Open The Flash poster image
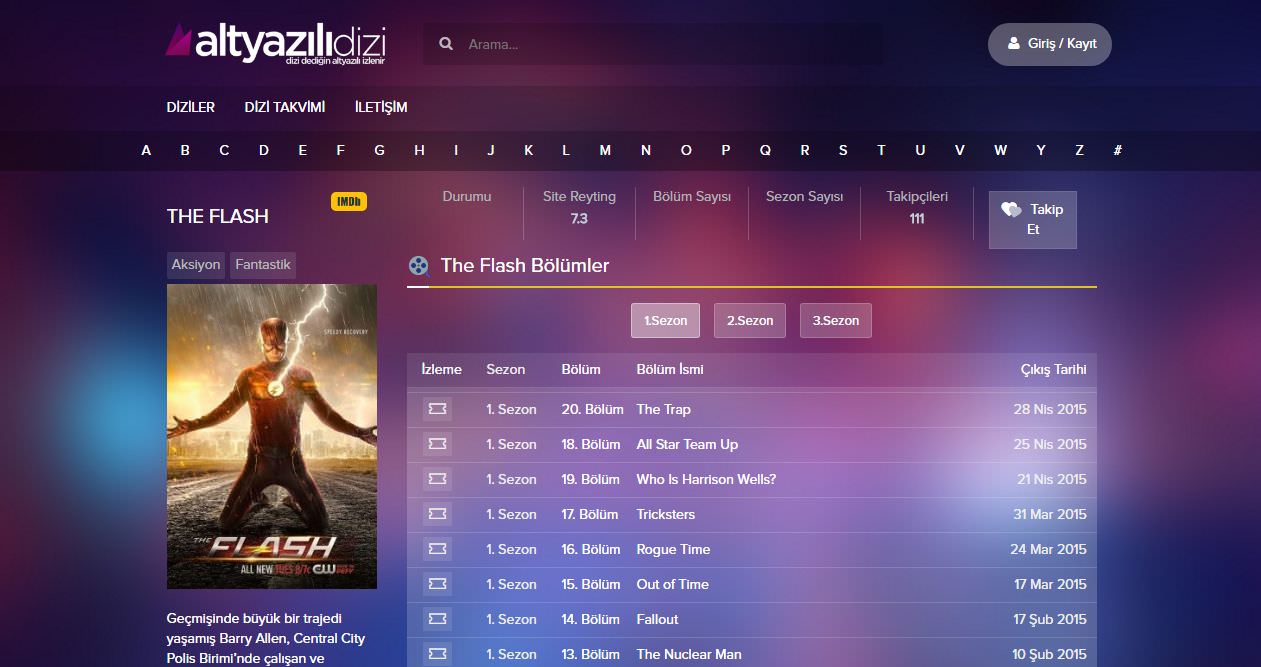The height and width of the screenshot is (667, 1261). coord(272,437)
